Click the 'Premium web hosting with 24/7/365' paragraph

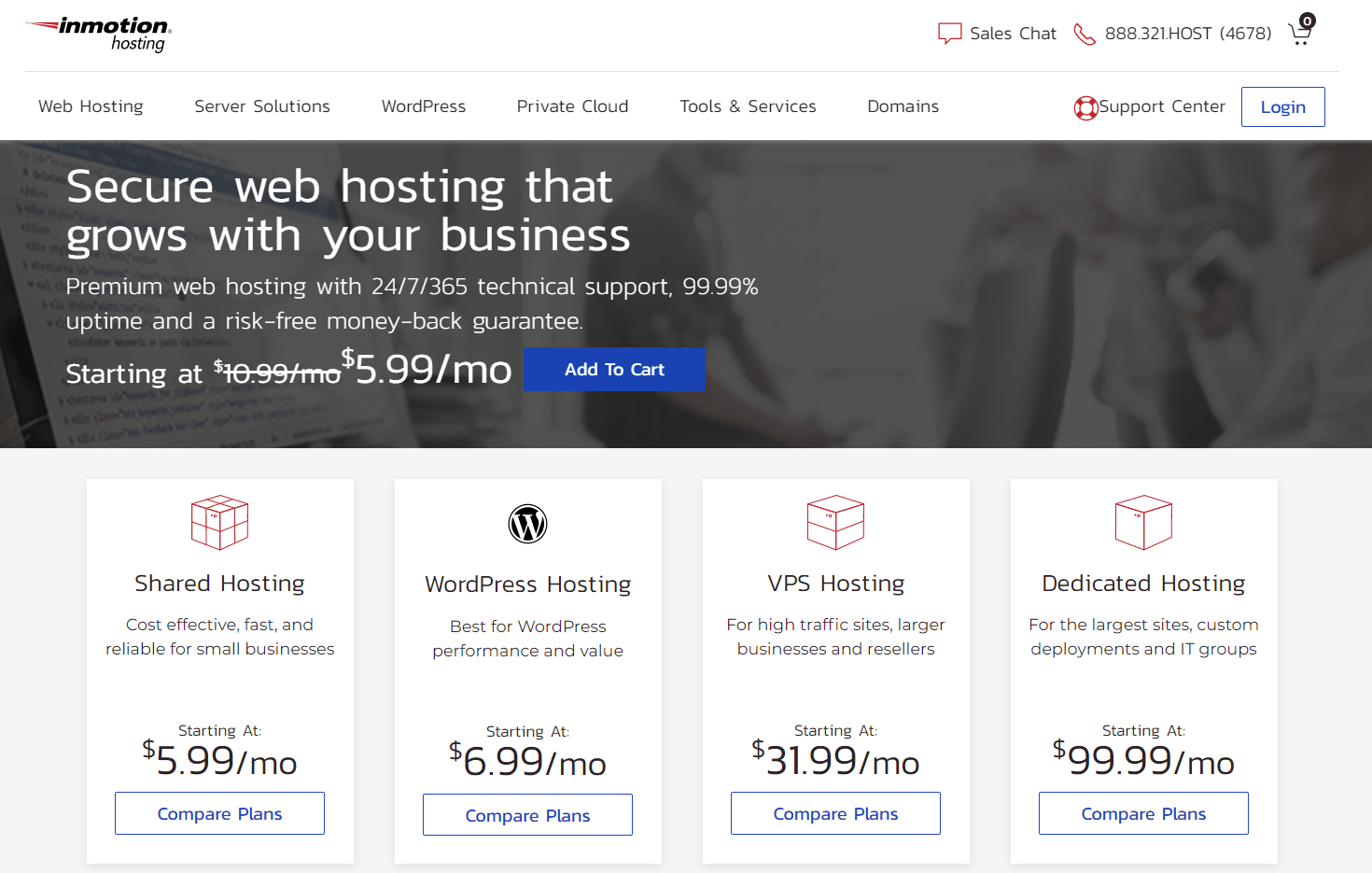[412, 303]
